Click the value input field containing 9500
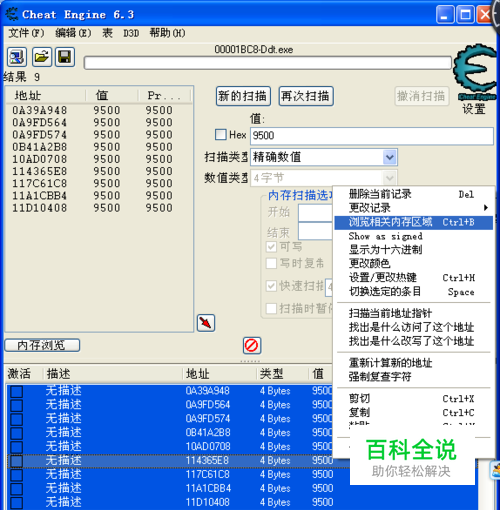 [x=372, y=136]
